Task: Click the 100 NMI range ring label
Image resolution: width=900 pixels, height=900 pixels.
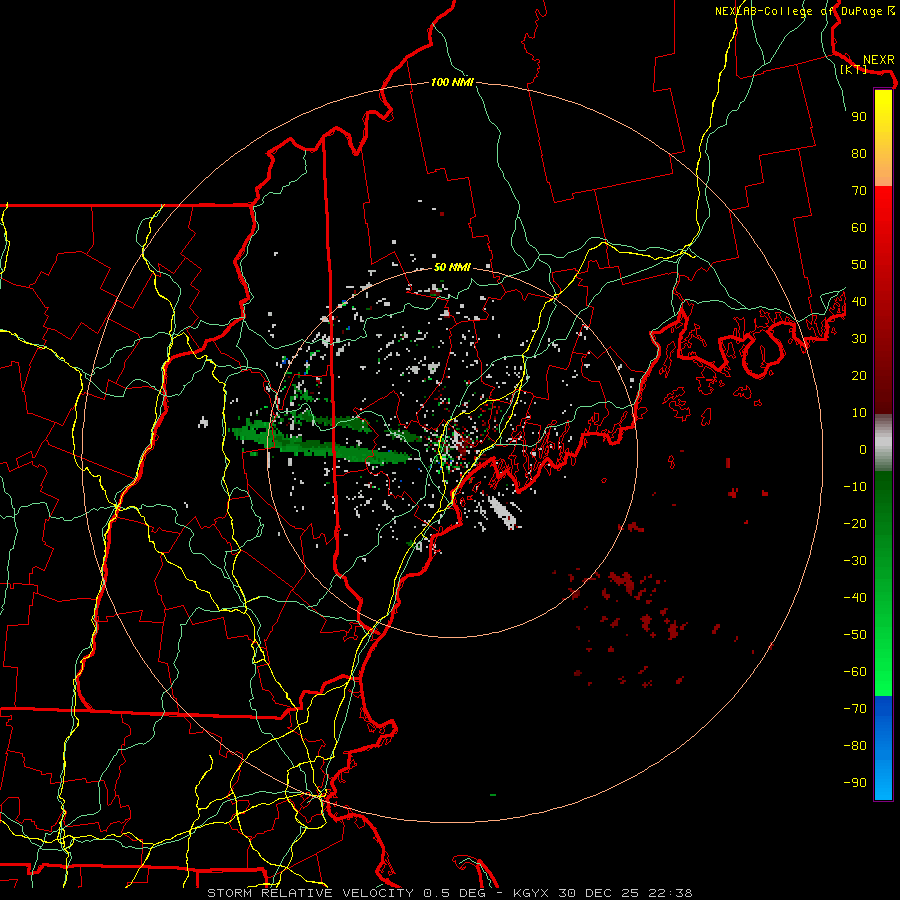Action: [x=452, y=83]
